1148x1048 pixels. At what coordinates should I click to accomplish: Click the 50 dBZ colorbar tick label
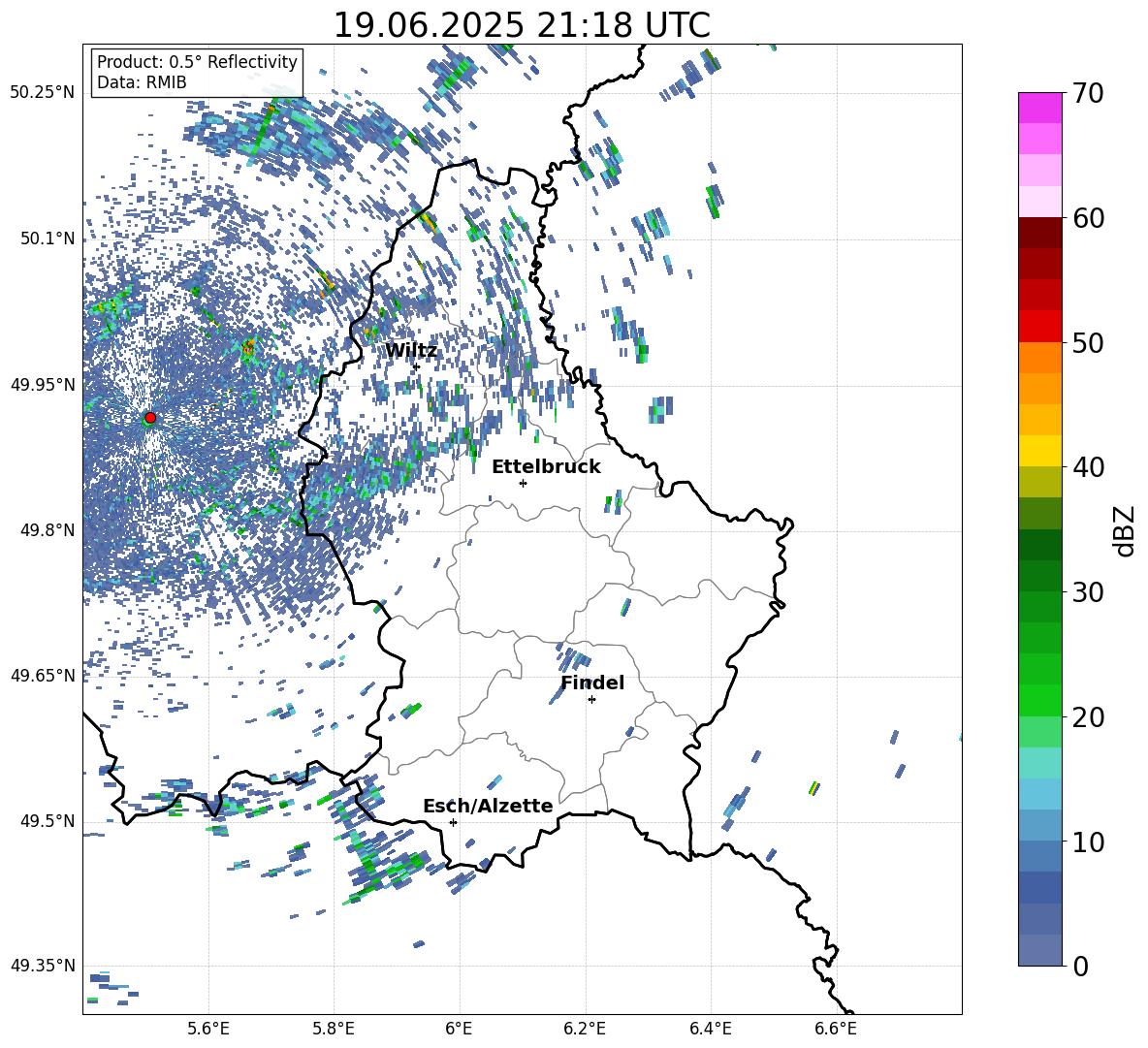(1087, 343)
